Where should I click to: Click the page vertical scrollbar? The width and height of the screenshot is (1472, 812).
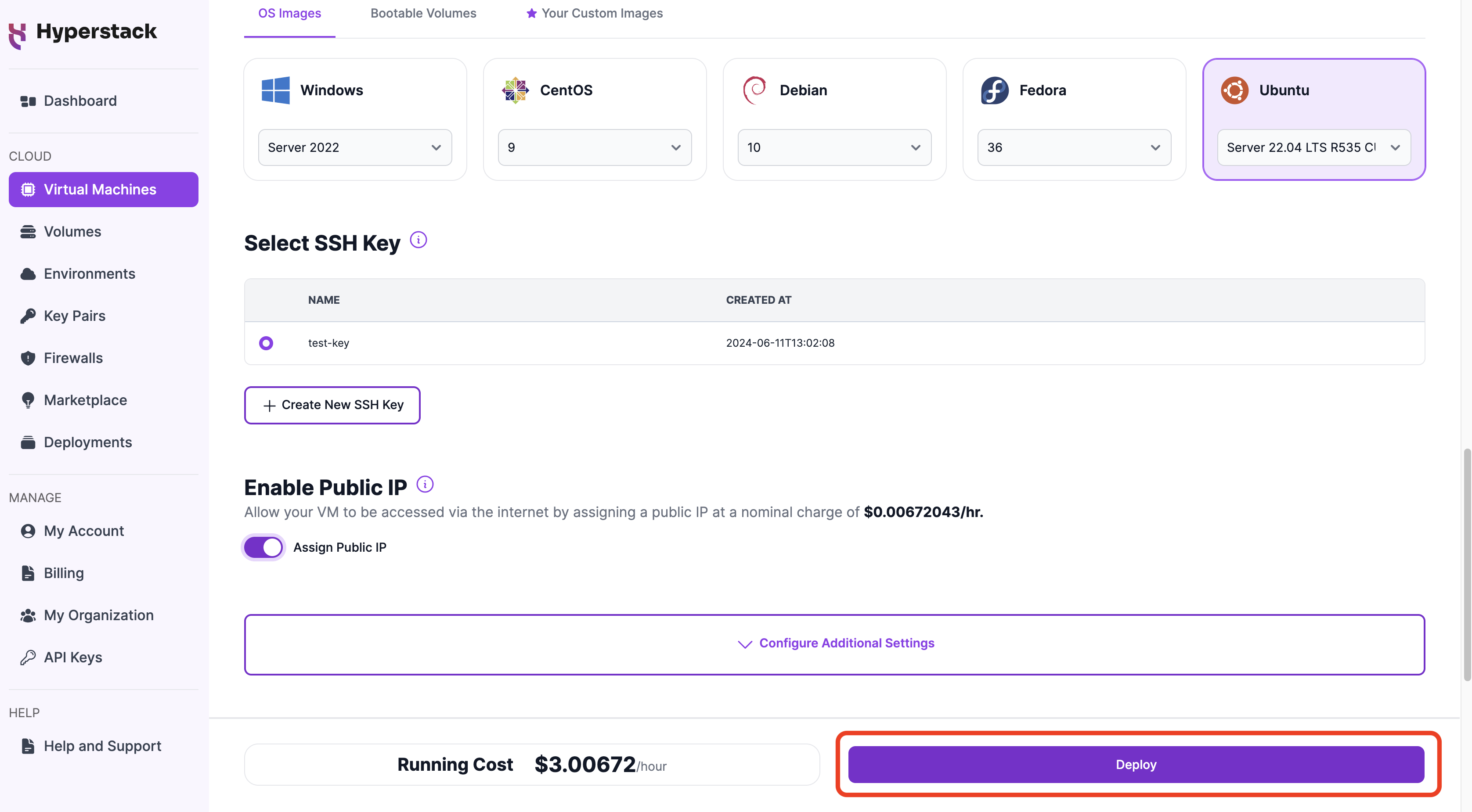pos(1467,565)
